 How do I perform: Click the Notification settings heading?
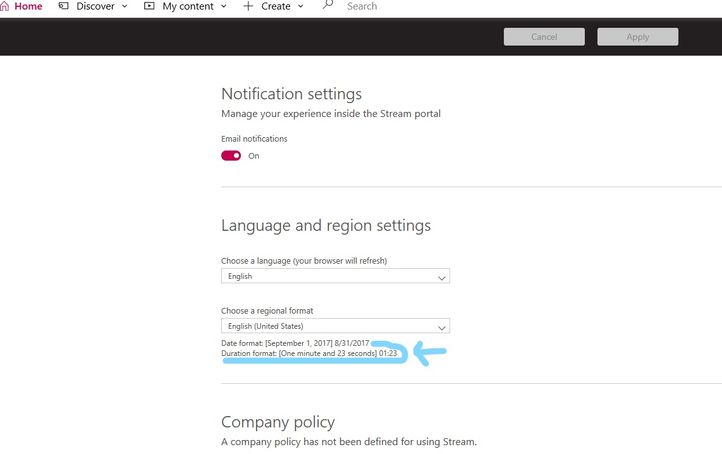click(x=291, y=94)
